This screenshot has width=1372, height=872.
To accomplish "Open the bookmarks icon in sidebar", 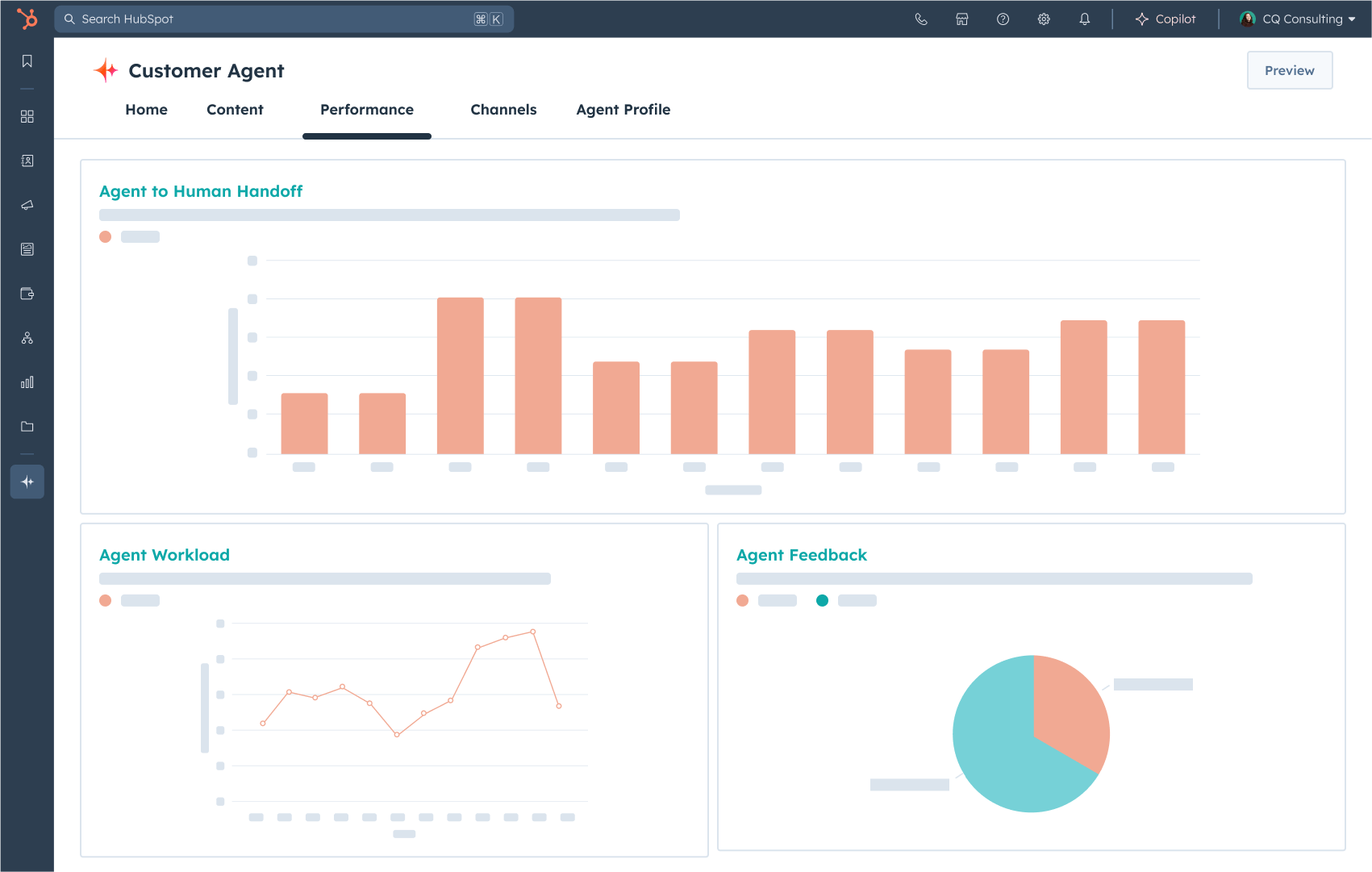I will [27, 61].
